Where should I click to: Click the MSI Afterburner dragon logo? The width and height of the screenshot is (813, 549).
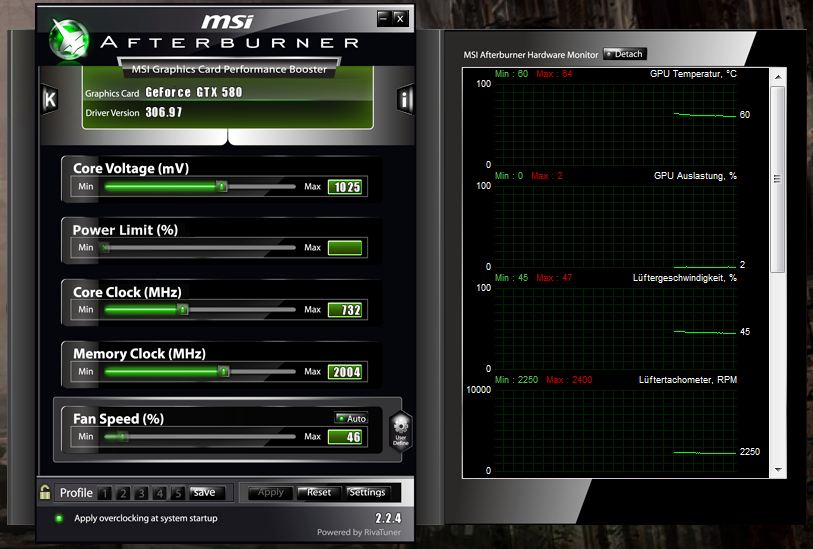pyautogui.click(x=69, y=39)
